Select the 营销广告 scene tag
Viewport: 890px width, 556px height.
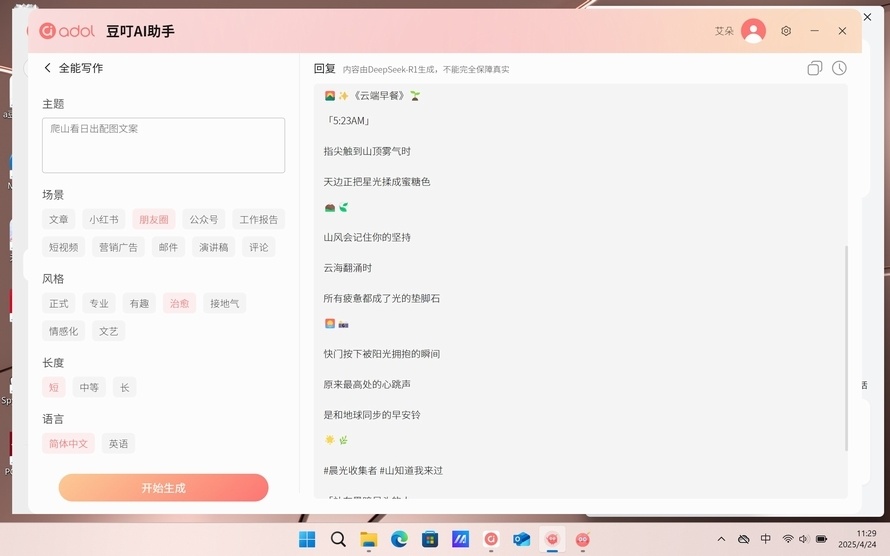click(118, 247)
